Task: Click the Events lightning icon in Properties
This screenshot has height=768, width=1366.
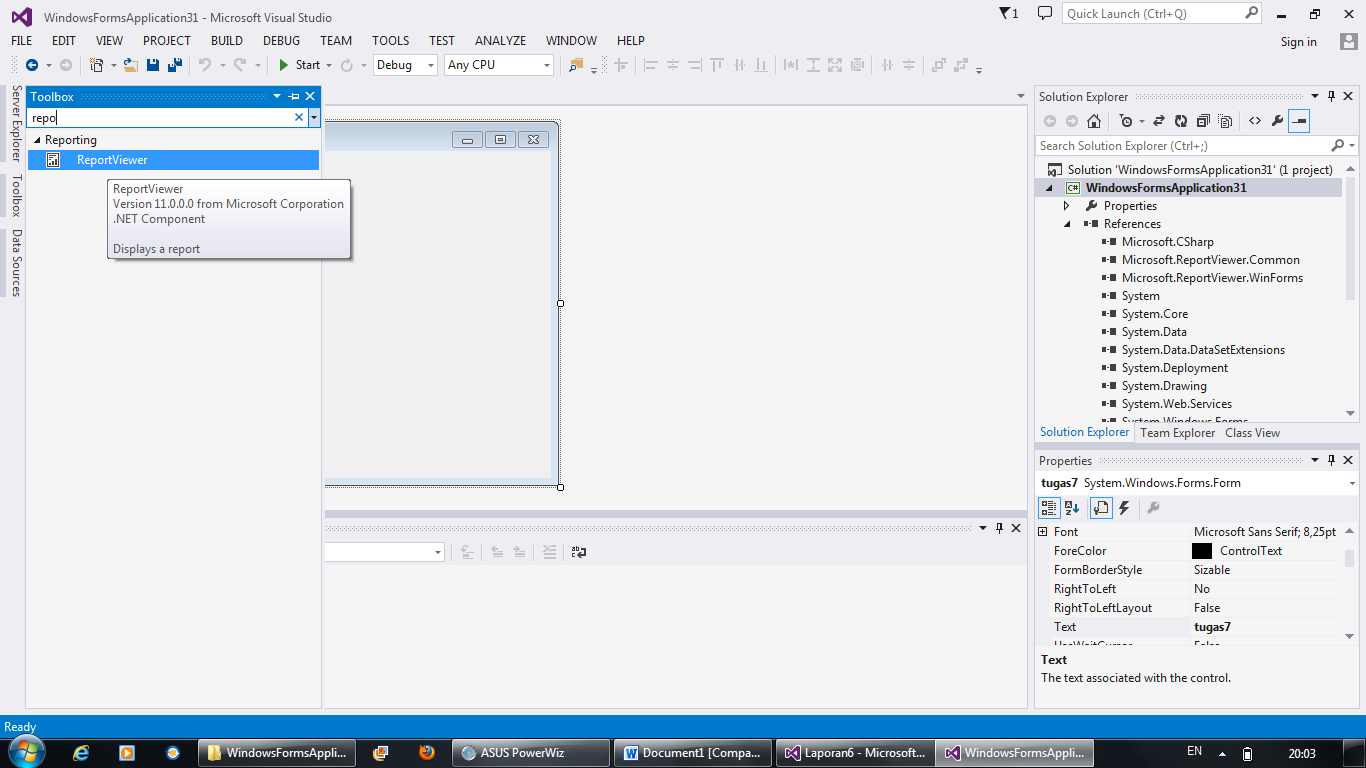Action: tap(1122, 508)
